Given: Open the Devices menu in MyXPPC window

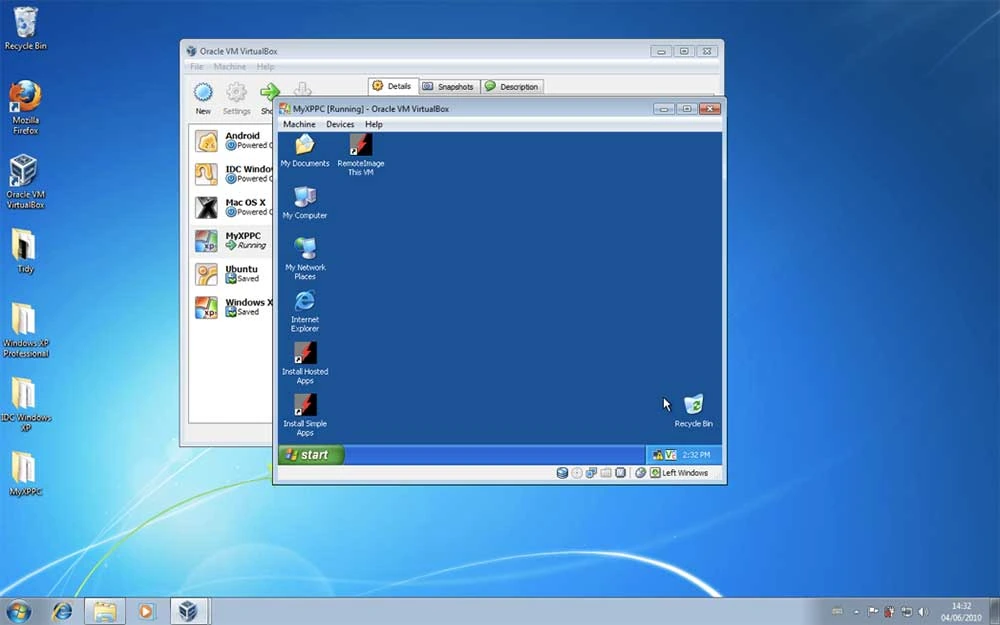Looking at the screenshot, I should 340,124.
